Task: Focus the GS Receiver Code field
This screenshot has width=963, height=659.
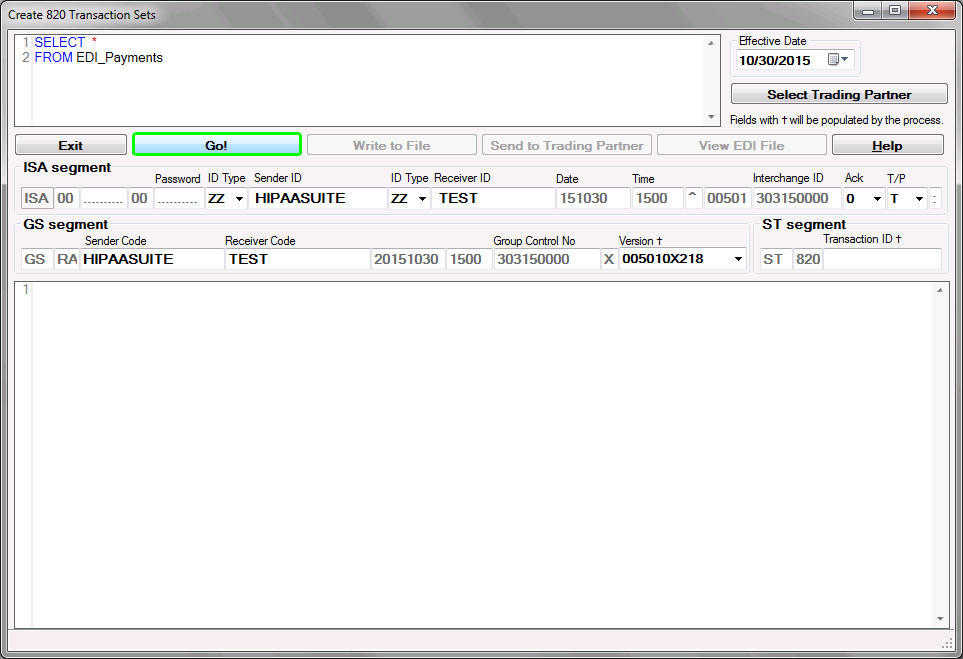Action: [297, 259]
